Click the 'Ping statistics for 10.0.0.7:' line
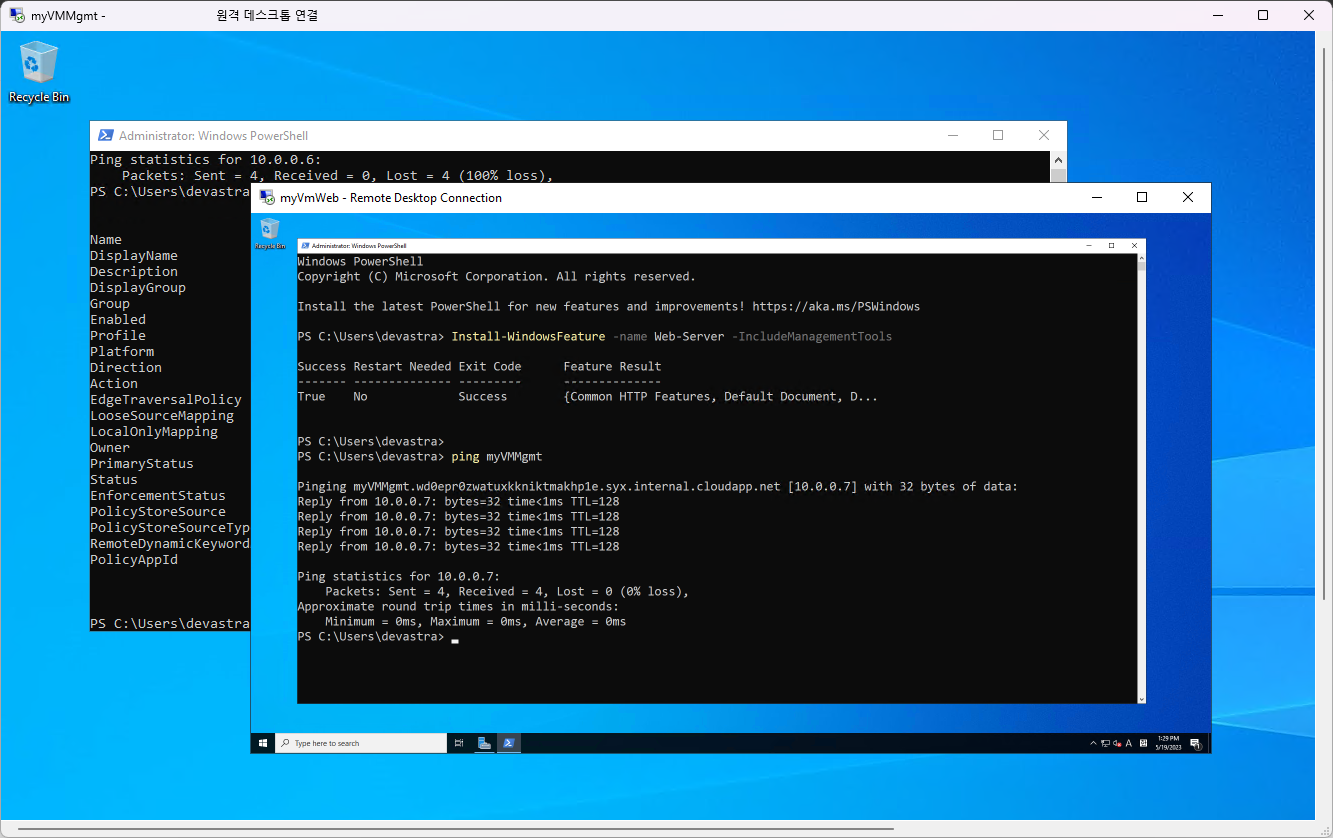Screen dimensions: 1333x838 pyautogui.click(x=398, y=576)
